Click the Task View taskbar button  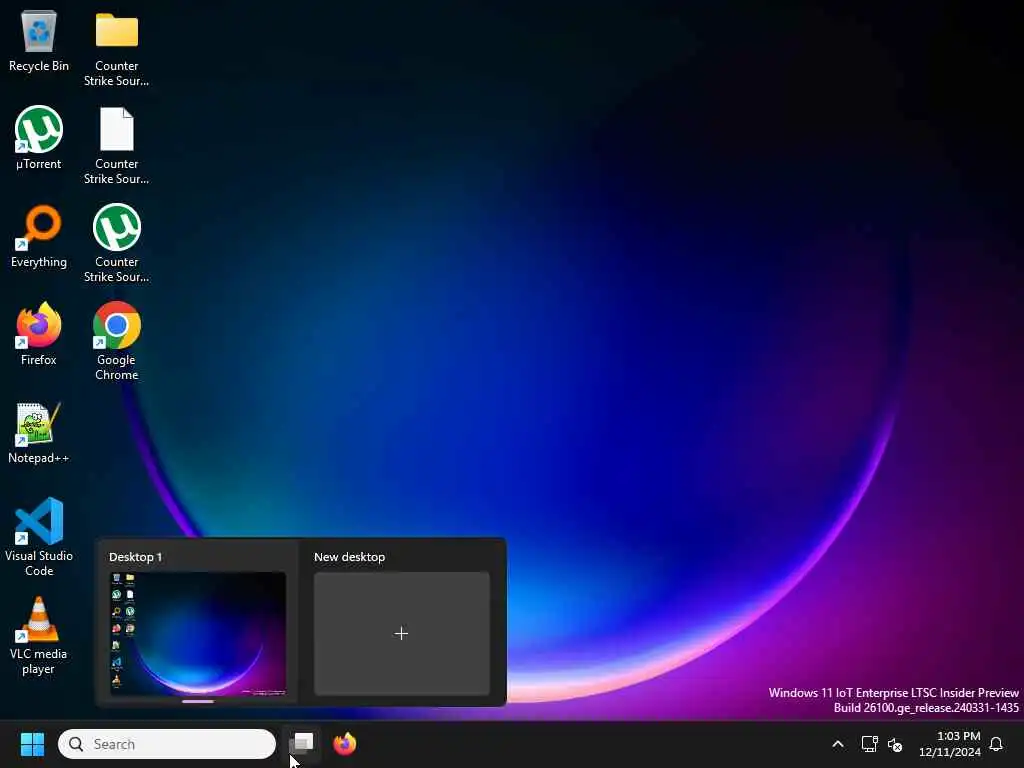point(302,744)
